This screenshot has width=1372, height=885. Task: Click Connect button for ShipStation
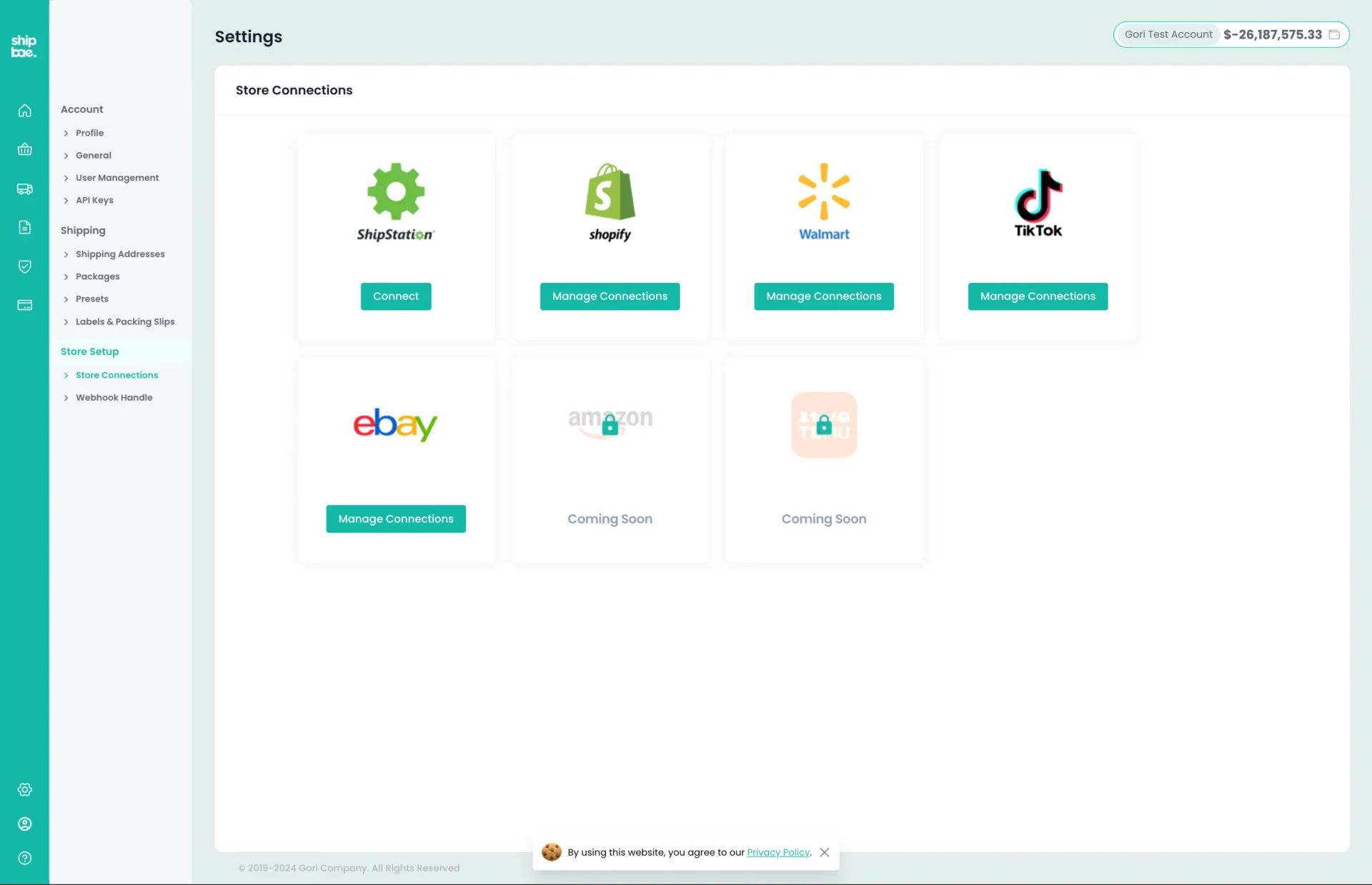pyautogui.click(x=396, y=296)
